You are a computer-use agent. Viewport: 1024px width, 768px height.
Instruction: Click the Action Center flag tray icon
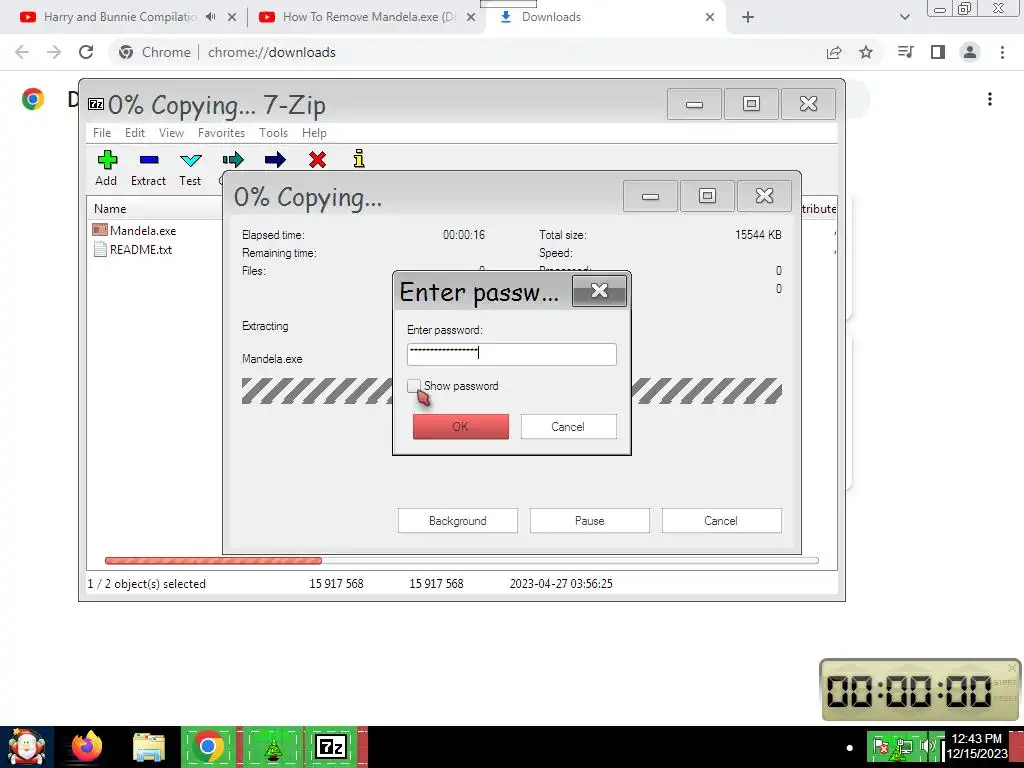coord(880,746)
